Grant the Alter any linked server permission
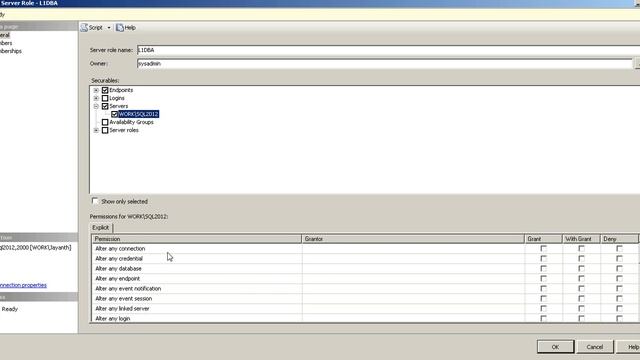Image resolution: width=640 pixels, height=360 pixels. point(543,309)
